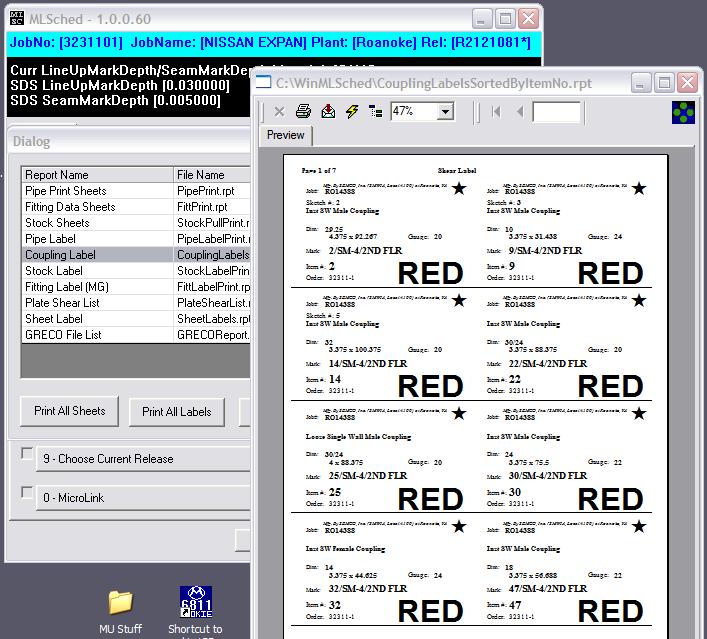Click the page number input field
The height and width of the screenshot is (639, 707).
[556, 112]
